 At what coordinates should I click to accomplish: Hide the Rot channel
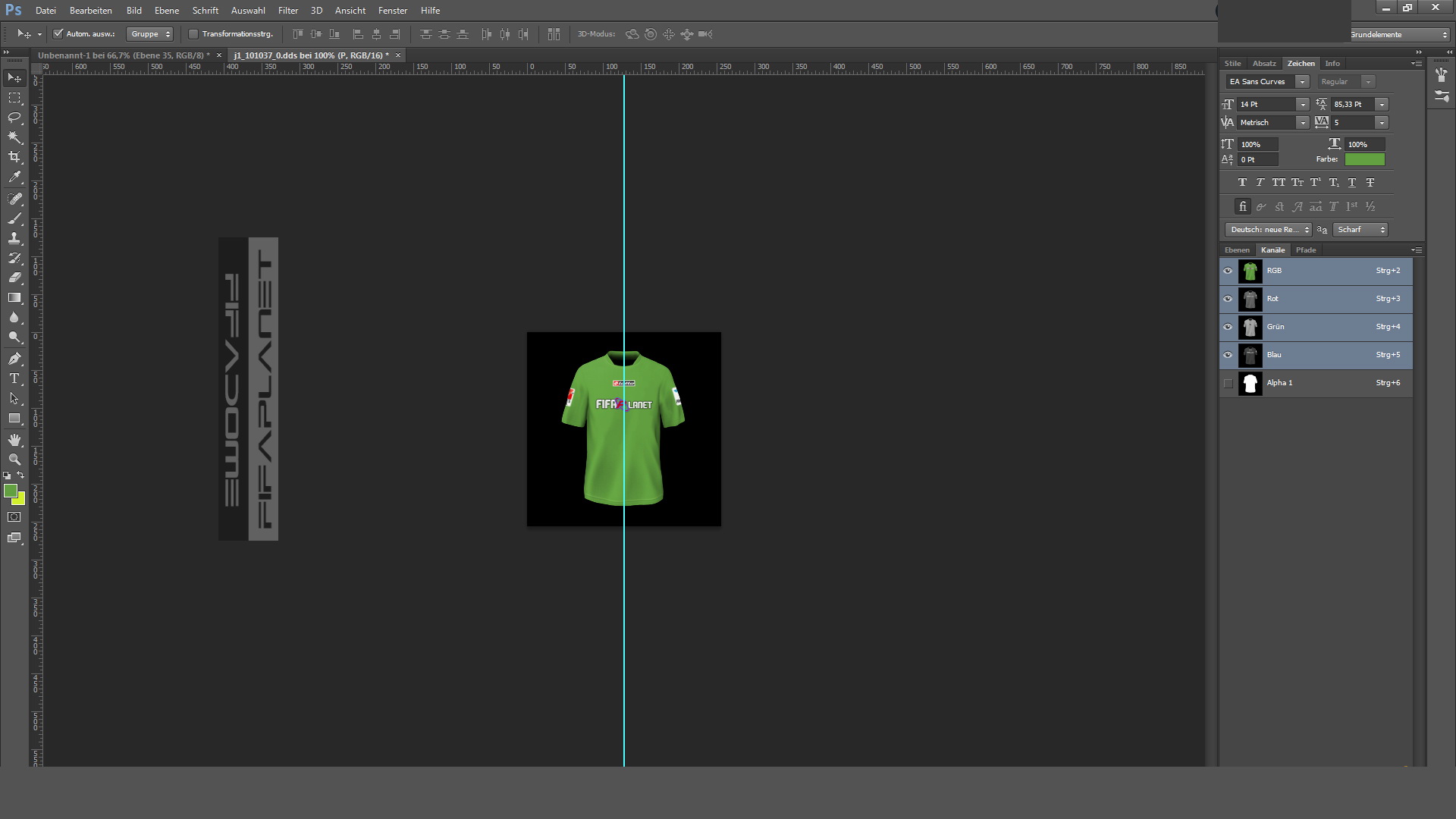point(1228,299)
